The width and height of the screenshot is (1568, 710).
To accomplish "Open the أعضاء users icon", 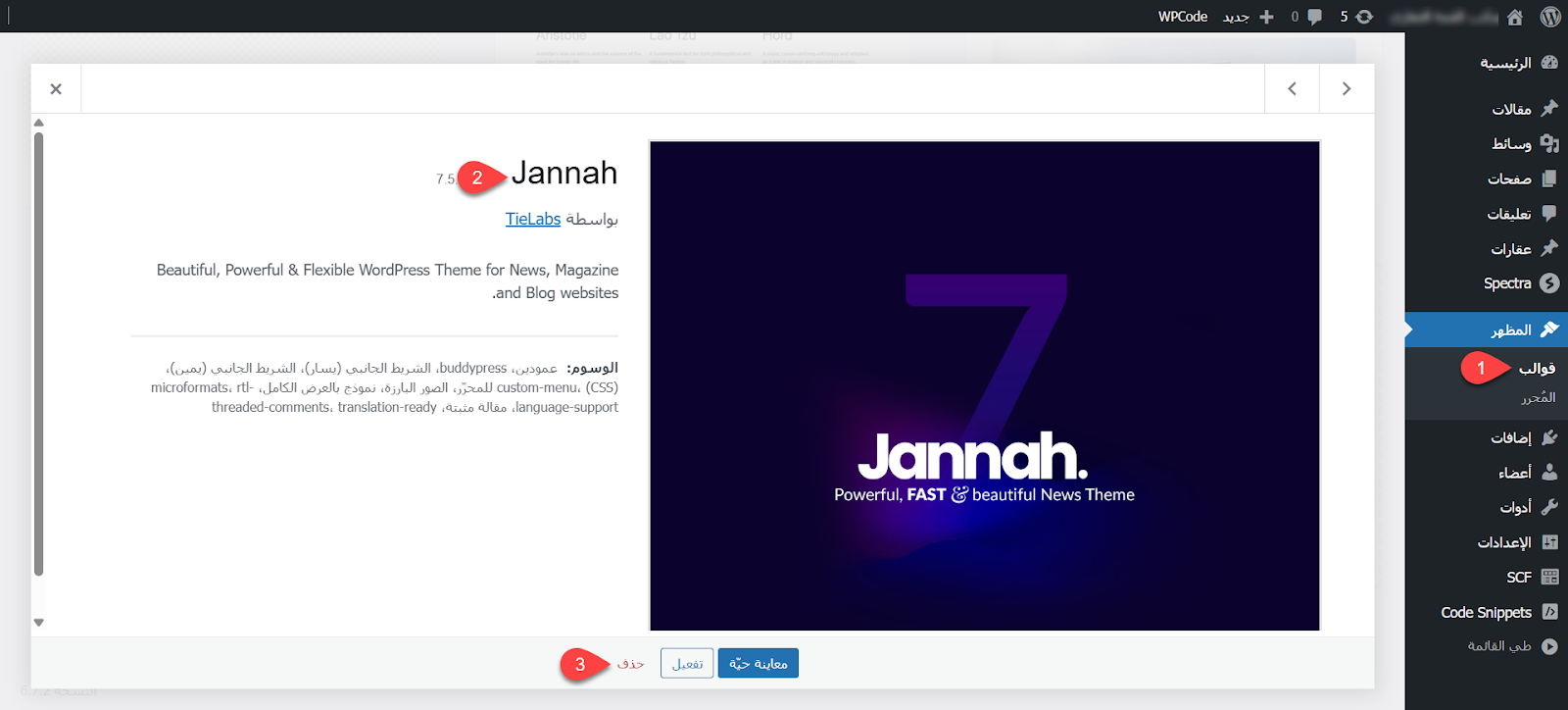I will (1549, 473).
